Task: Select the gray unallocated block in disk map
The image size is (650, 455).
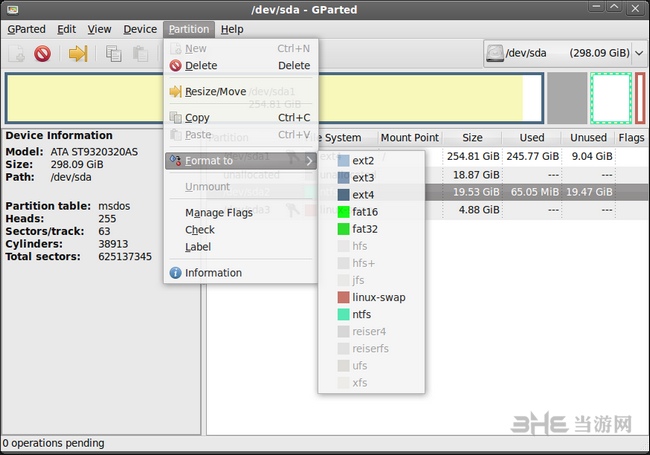Action: [x=567, y=98]
